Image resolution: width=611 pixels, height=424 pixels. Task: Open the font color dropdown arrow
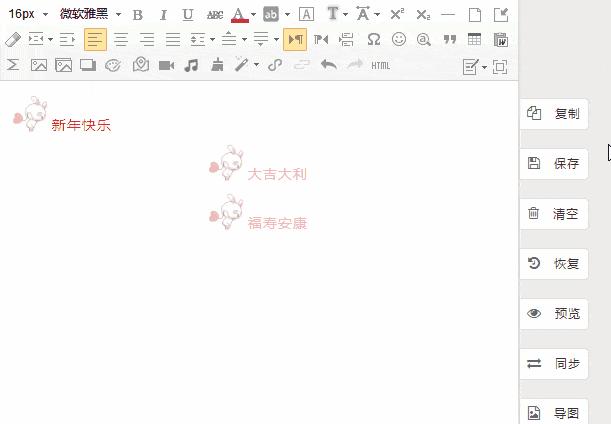[254, 15]
